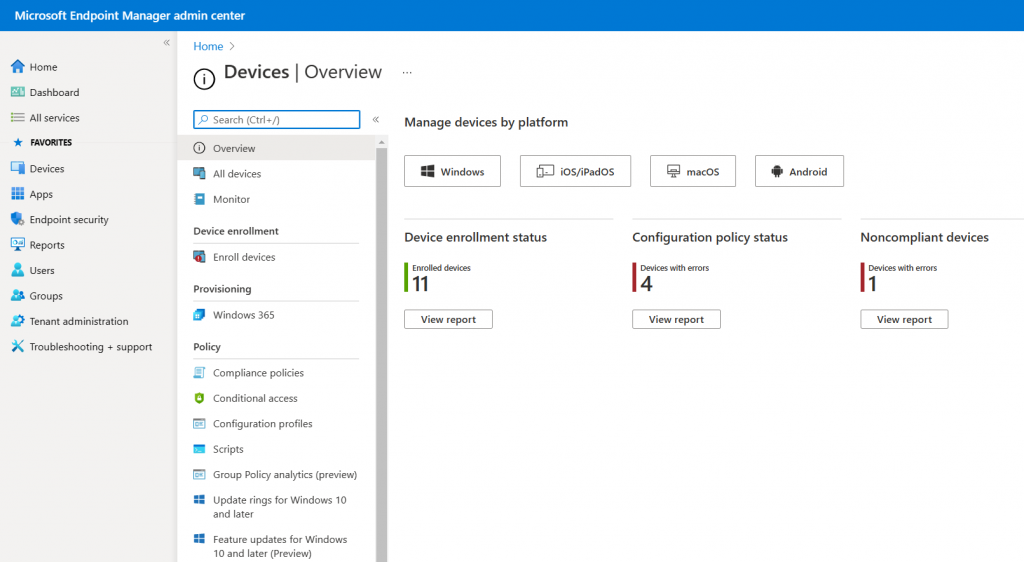Open the Dashboard icon in sidebar
1024x562 pixels.
(18, 92)
